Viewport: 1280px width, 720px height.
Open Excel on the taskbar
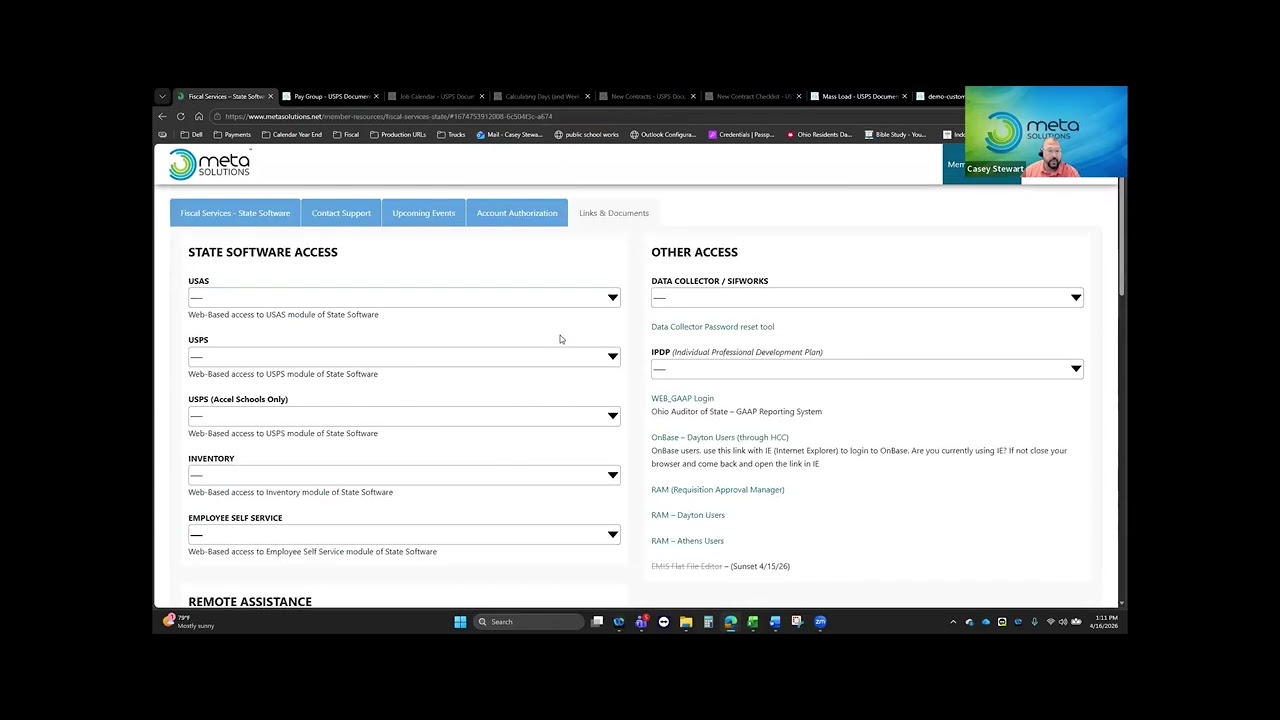[x=752, y=622]
